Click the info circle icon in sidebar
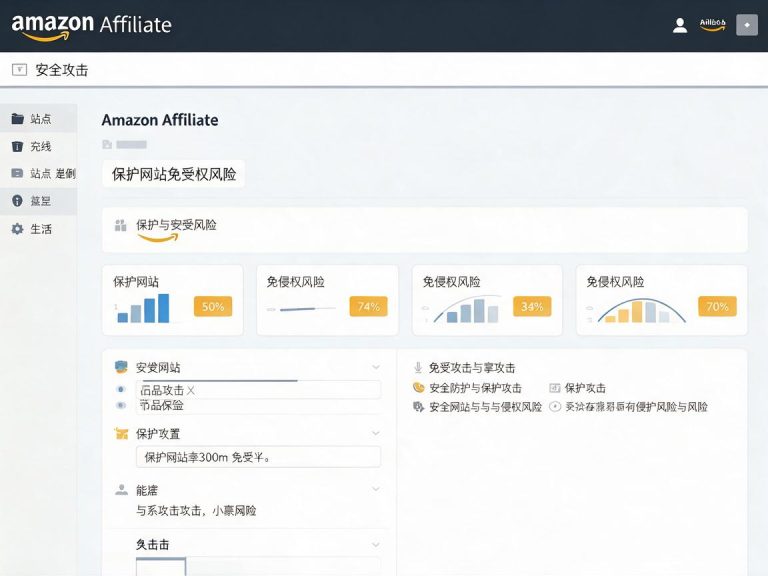Viewport: 768px width, 576px height. click(17, 200)
